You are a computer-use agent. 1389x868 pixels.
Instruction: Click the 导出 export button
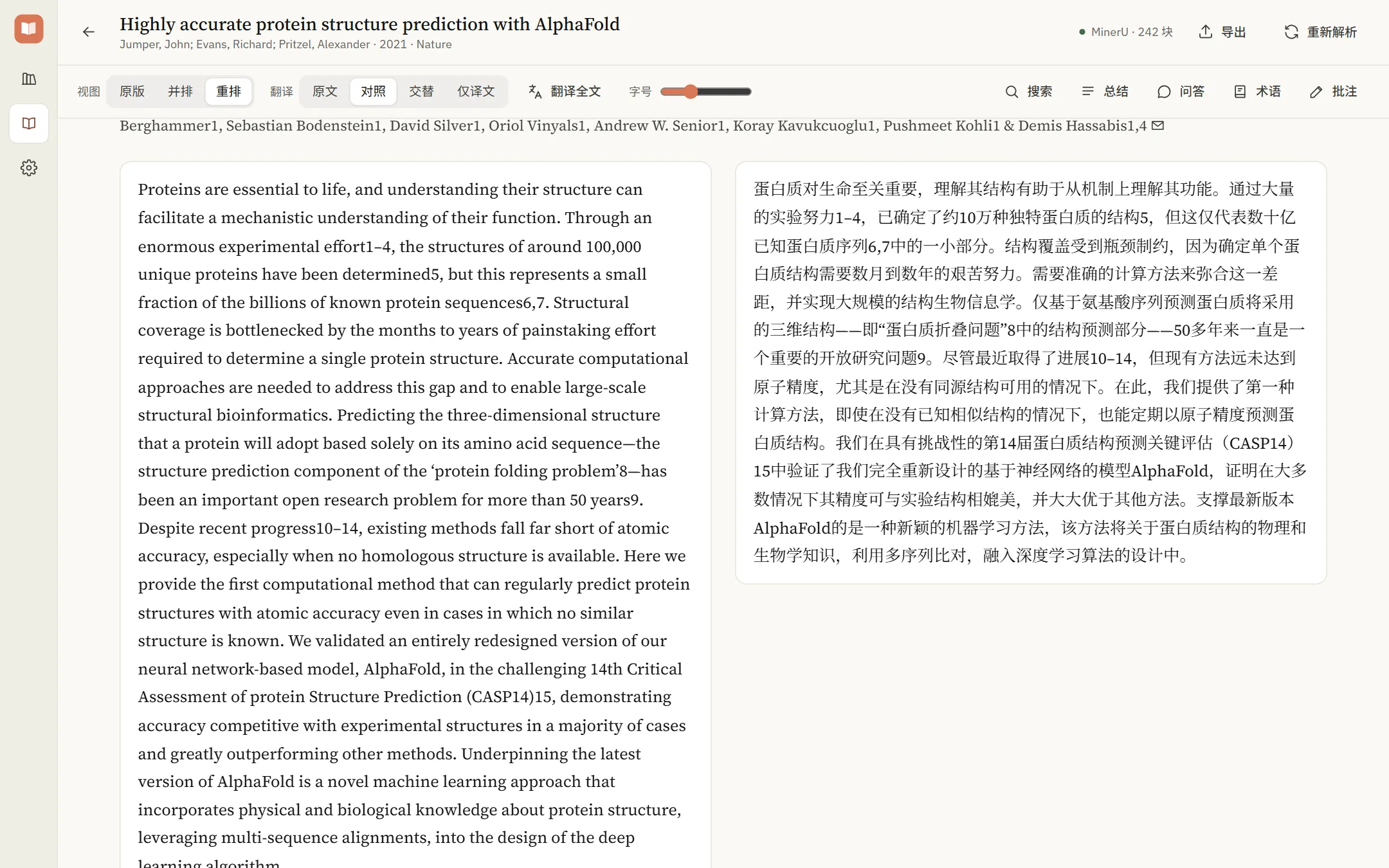pos(1223,32)
